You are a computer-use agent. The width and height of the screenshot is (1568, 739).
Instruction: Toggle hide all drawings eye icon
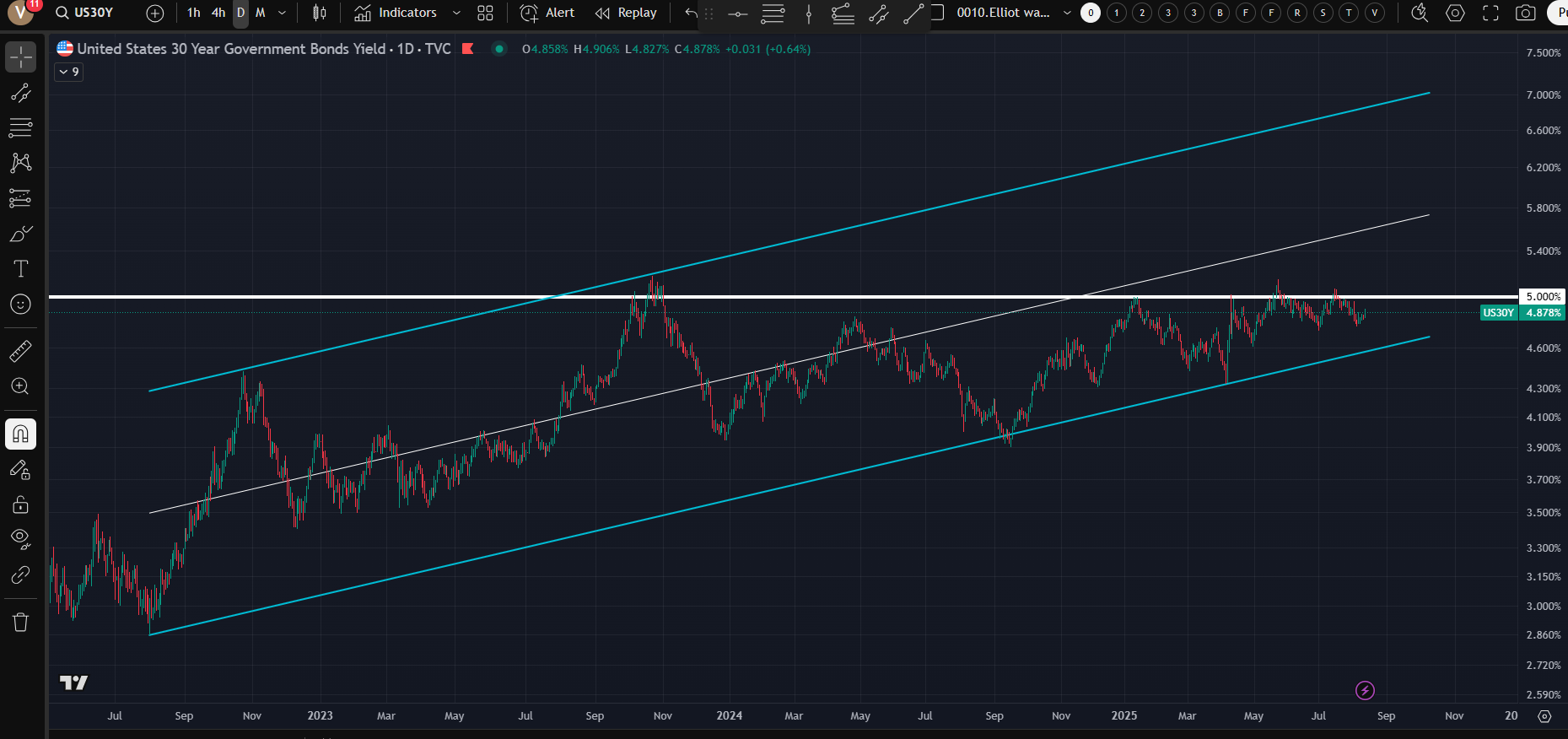pos(21,538)
